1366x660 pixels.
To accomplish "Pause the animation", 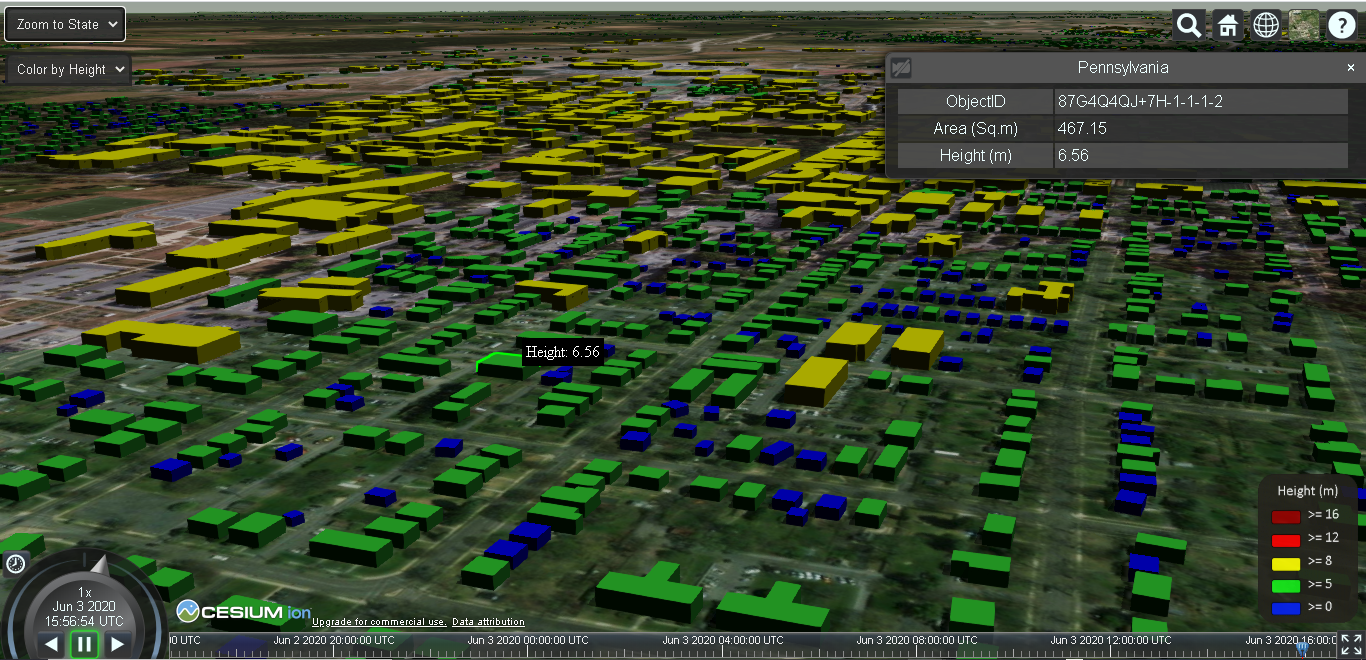I will (84, 645).
